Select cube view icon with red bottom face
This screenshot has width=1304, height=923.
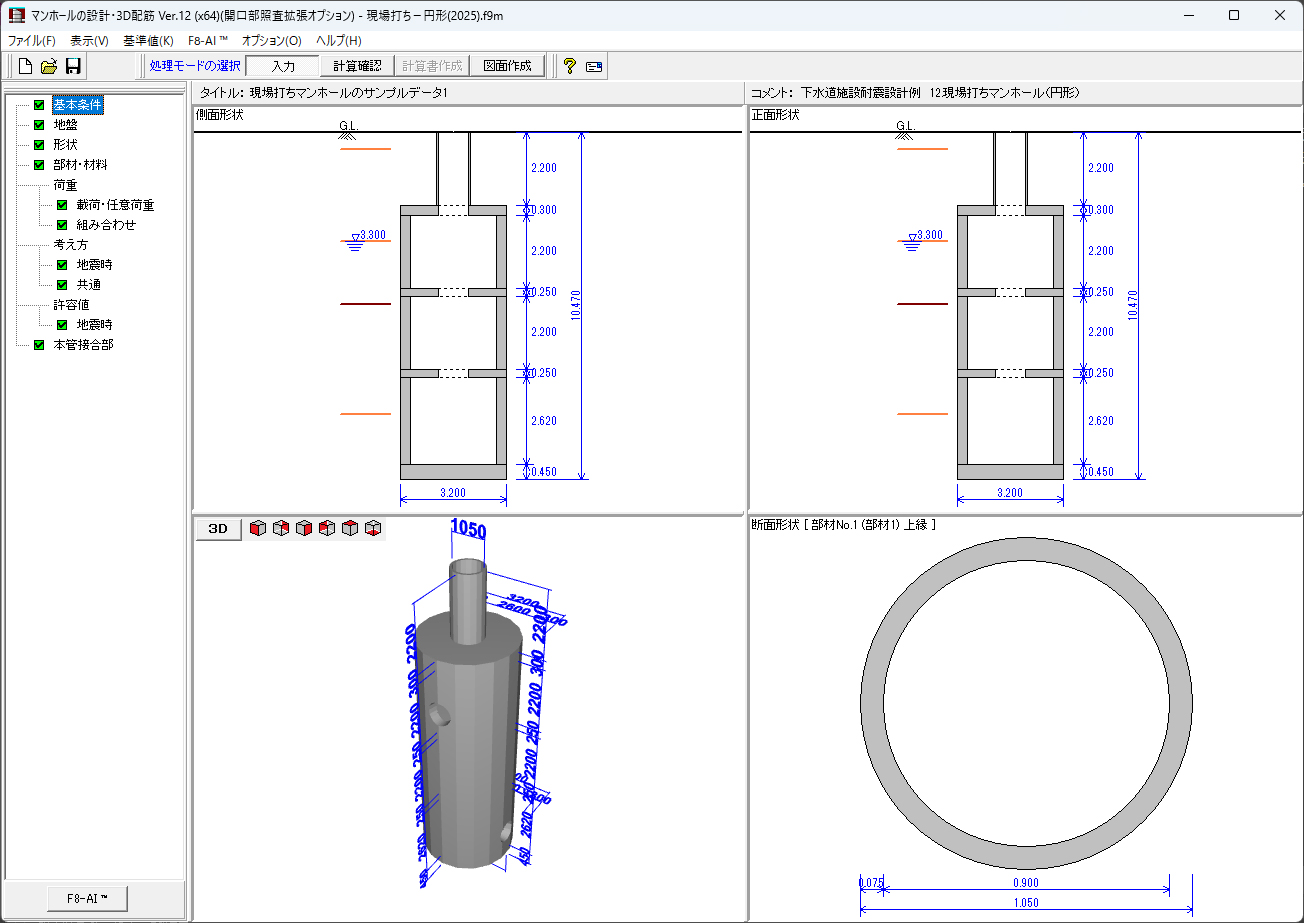point(373,528)
